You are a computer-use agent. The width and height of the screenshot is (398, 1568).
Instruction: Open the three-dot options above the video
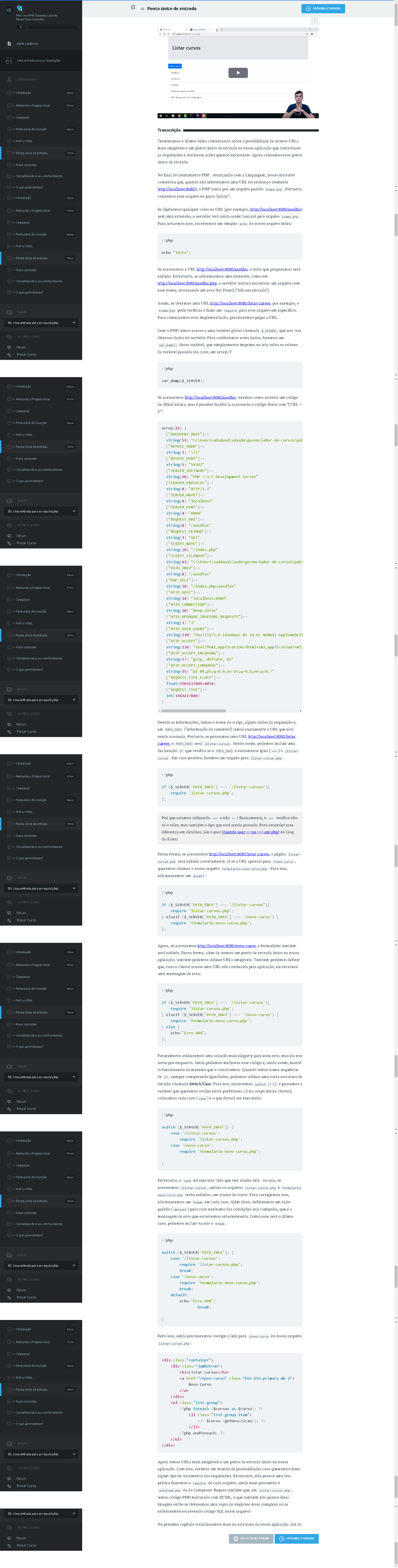tap(314, 21)
